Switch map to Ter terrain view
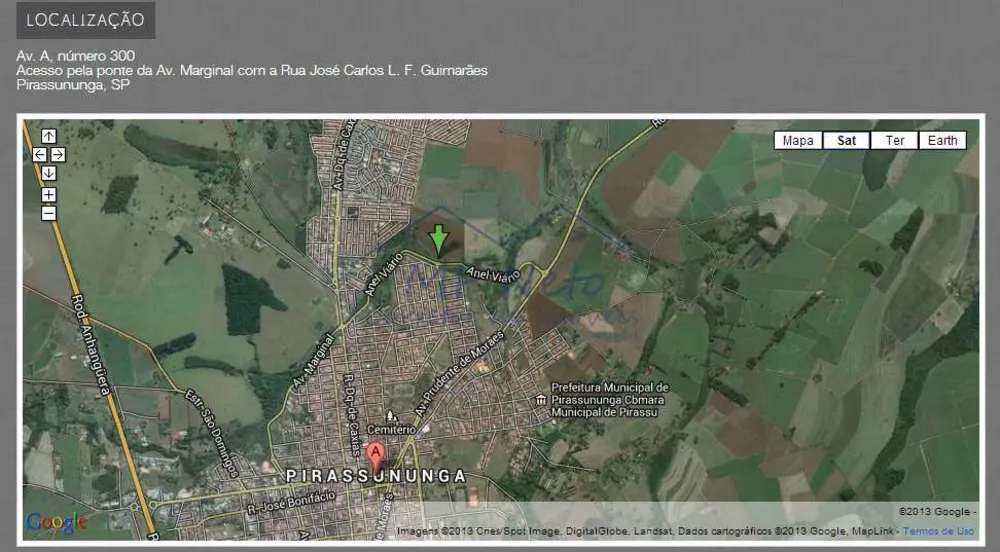The width and height of the screenshot is (1000, 552). click(x=895, y=140)
